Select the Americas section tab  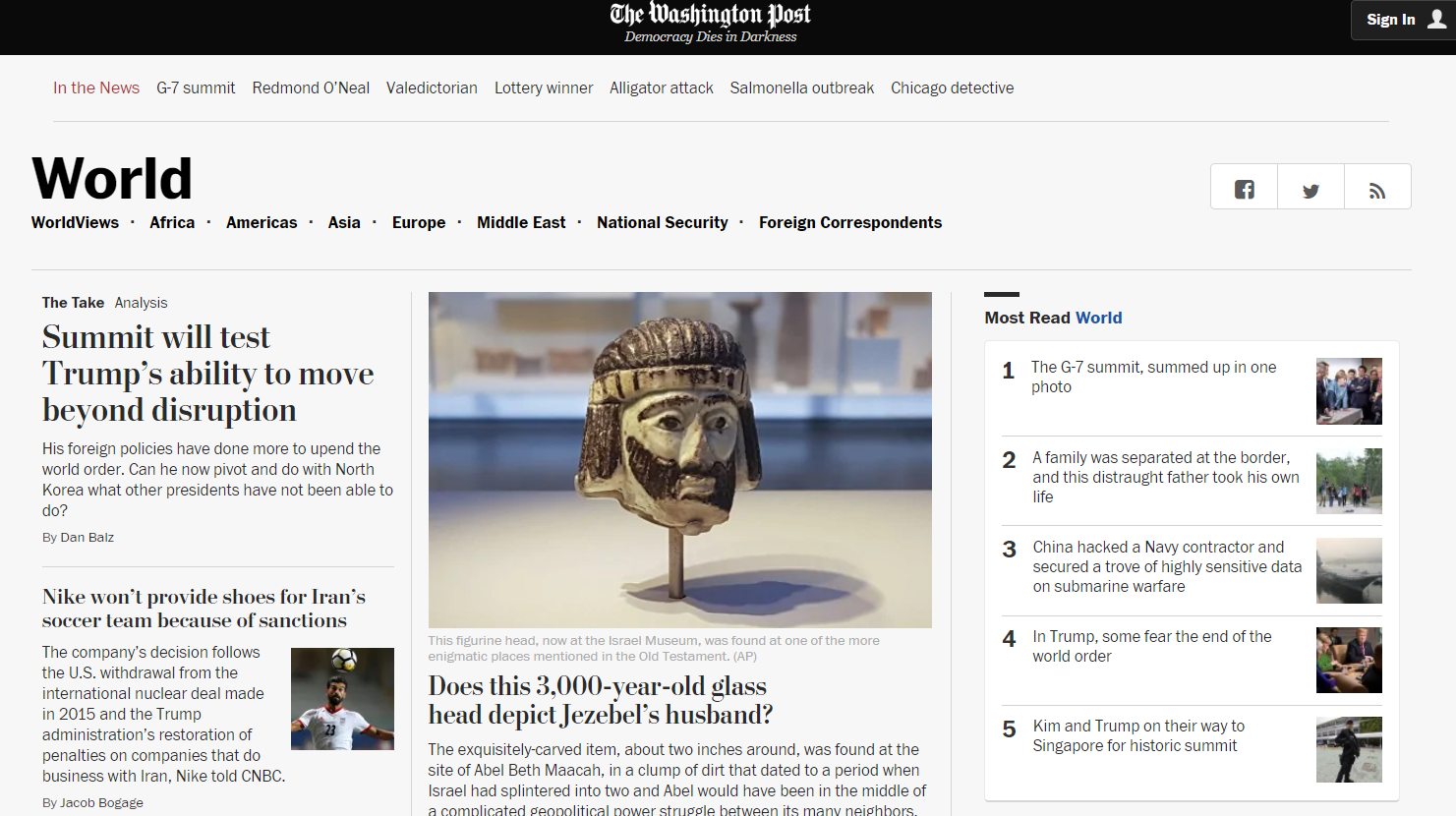coord(262,222)
